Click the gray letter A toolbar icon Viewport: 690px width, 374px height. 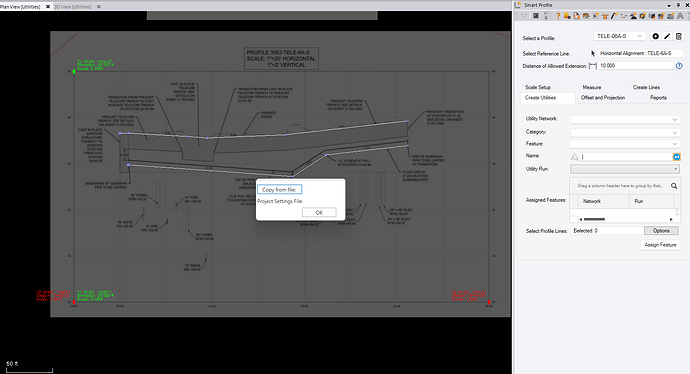(x=680, y=16)
